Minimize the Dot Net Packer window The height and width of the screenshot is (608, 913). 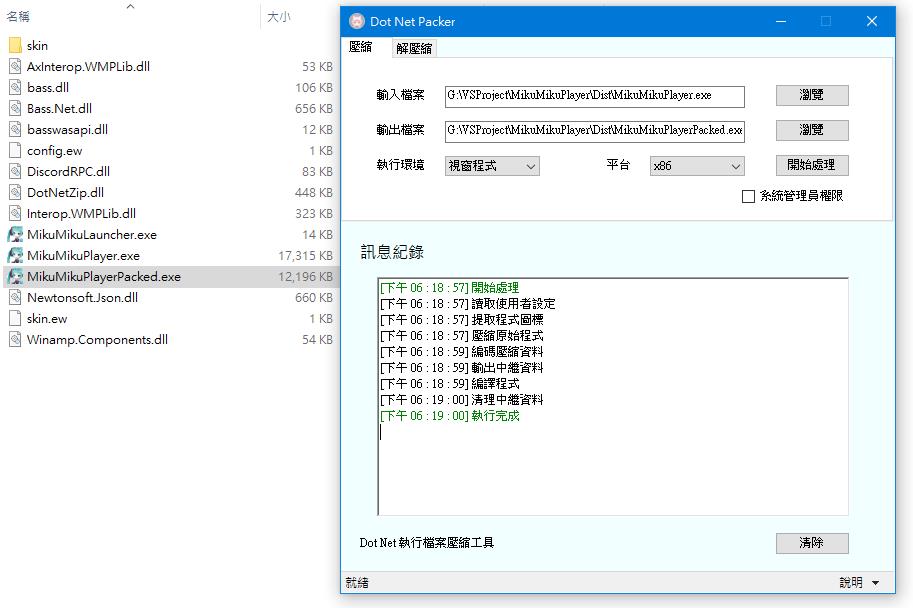click(781, 22)
